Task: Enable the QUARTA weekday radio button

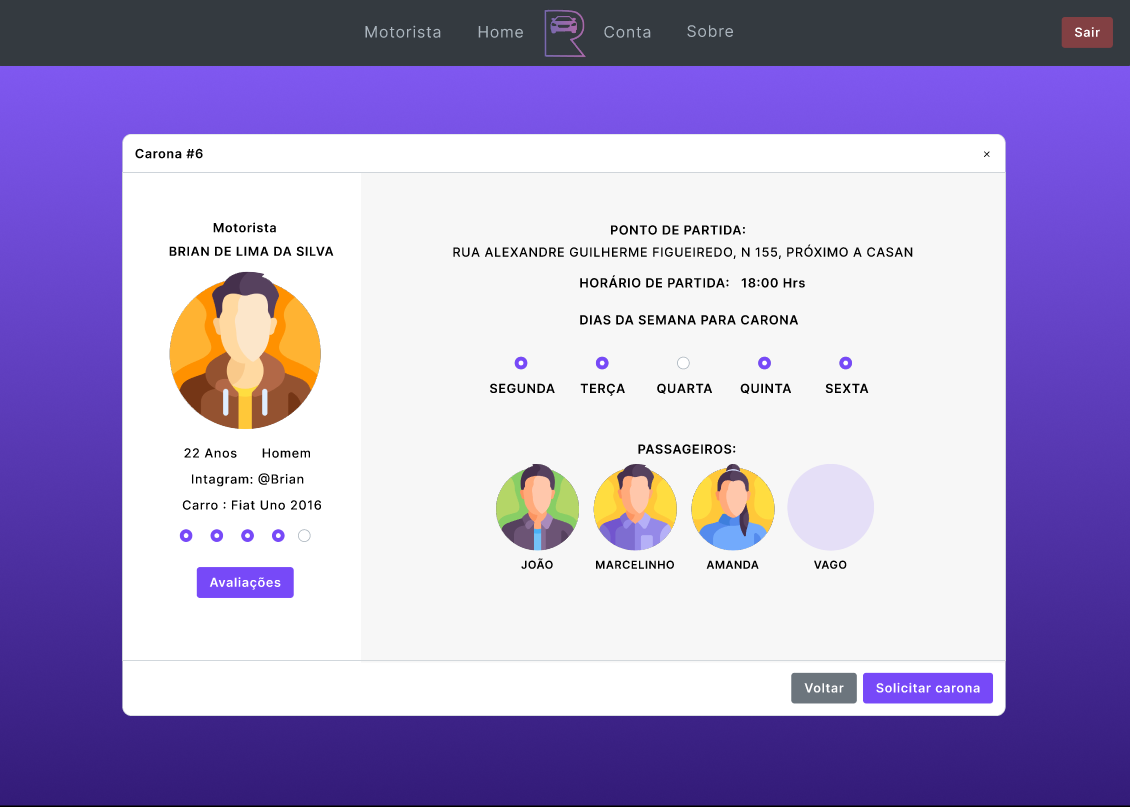Action: tap(683, 363)
